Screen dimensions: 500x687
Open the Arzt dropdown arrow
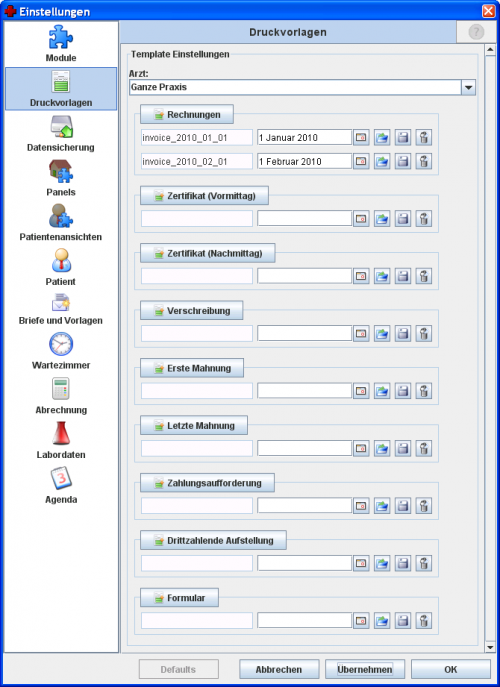point(468,87)
